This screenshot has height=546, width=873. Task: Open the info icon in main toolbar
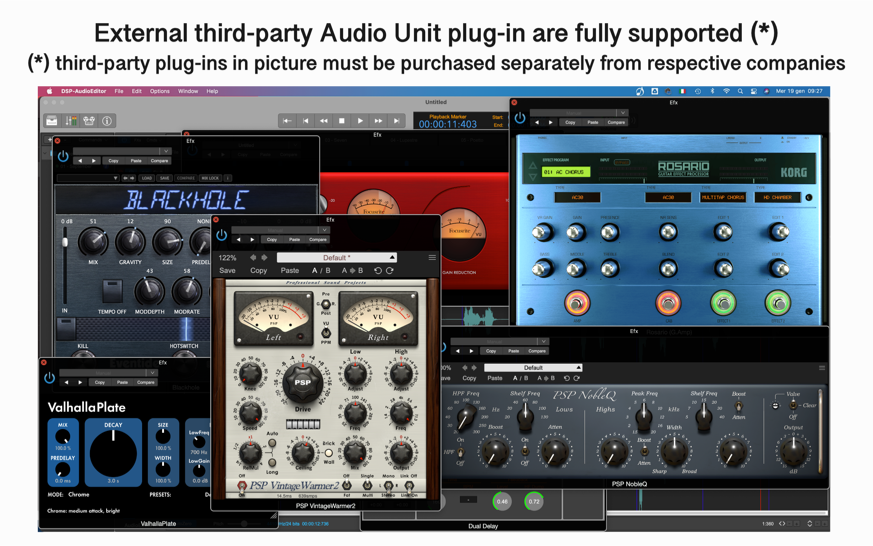(107, 121)
